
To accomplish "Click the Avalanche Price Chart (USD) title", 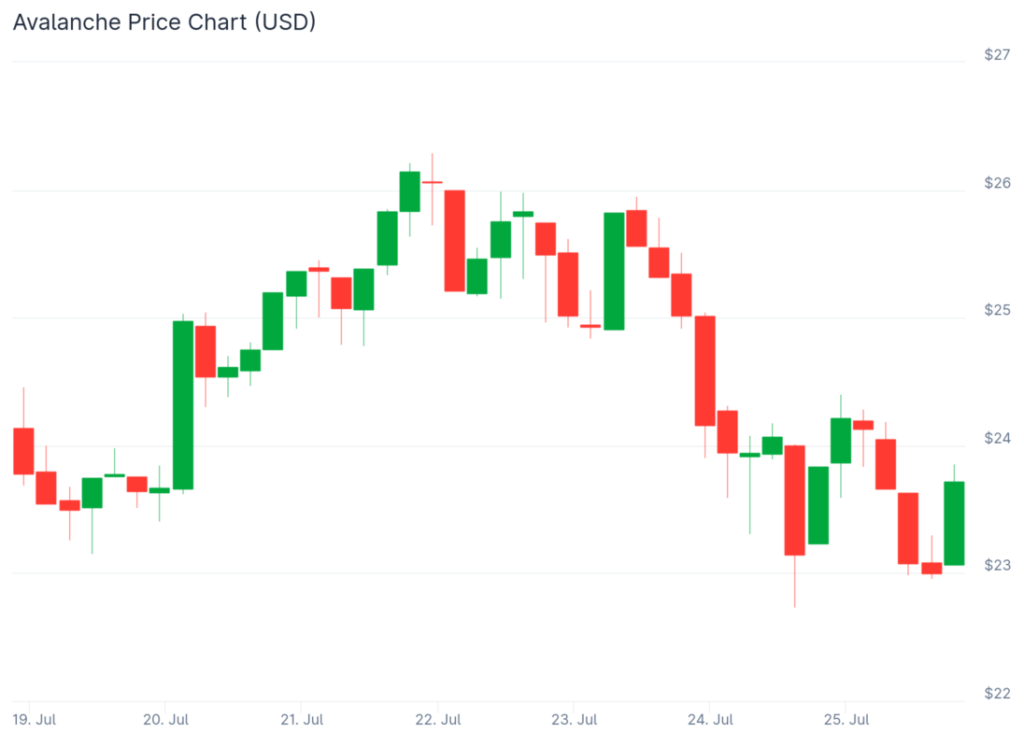I will [164, 21].
